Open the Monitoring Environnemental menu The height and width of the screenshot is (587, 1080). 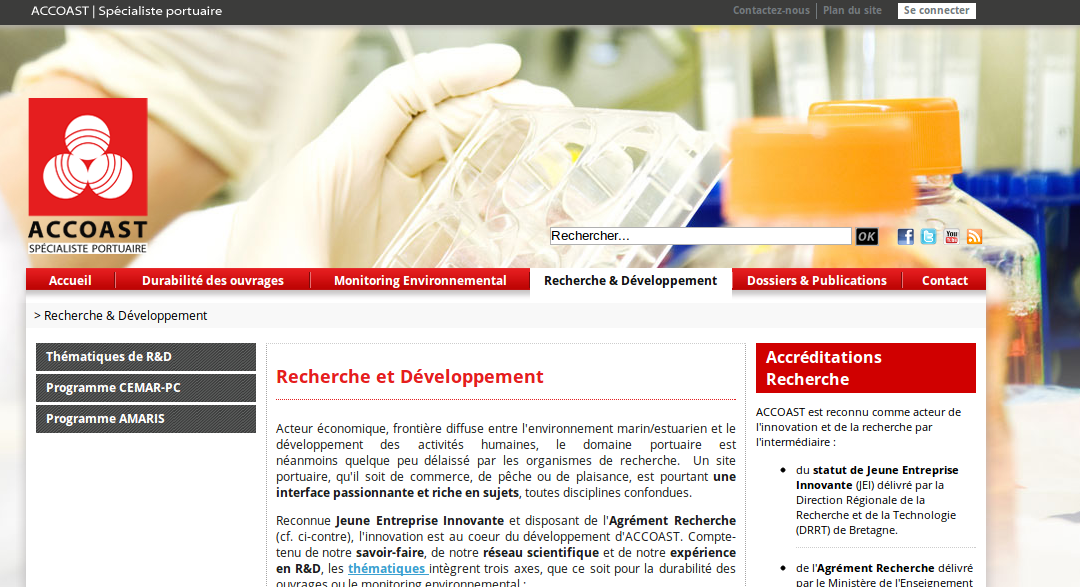coord(420,280)
